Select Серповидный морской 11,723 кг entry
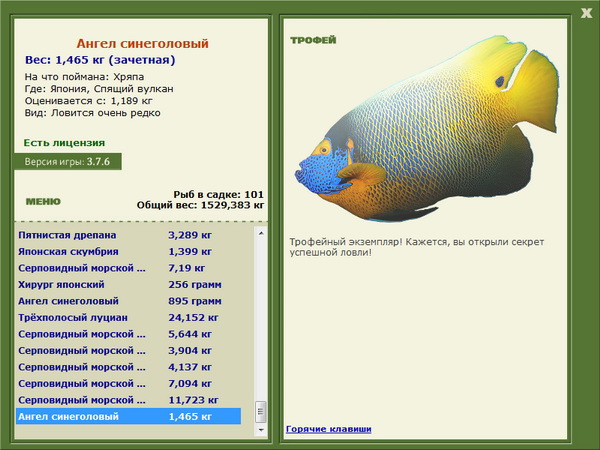This screenshot has height=450, width=600. [129, 400]
